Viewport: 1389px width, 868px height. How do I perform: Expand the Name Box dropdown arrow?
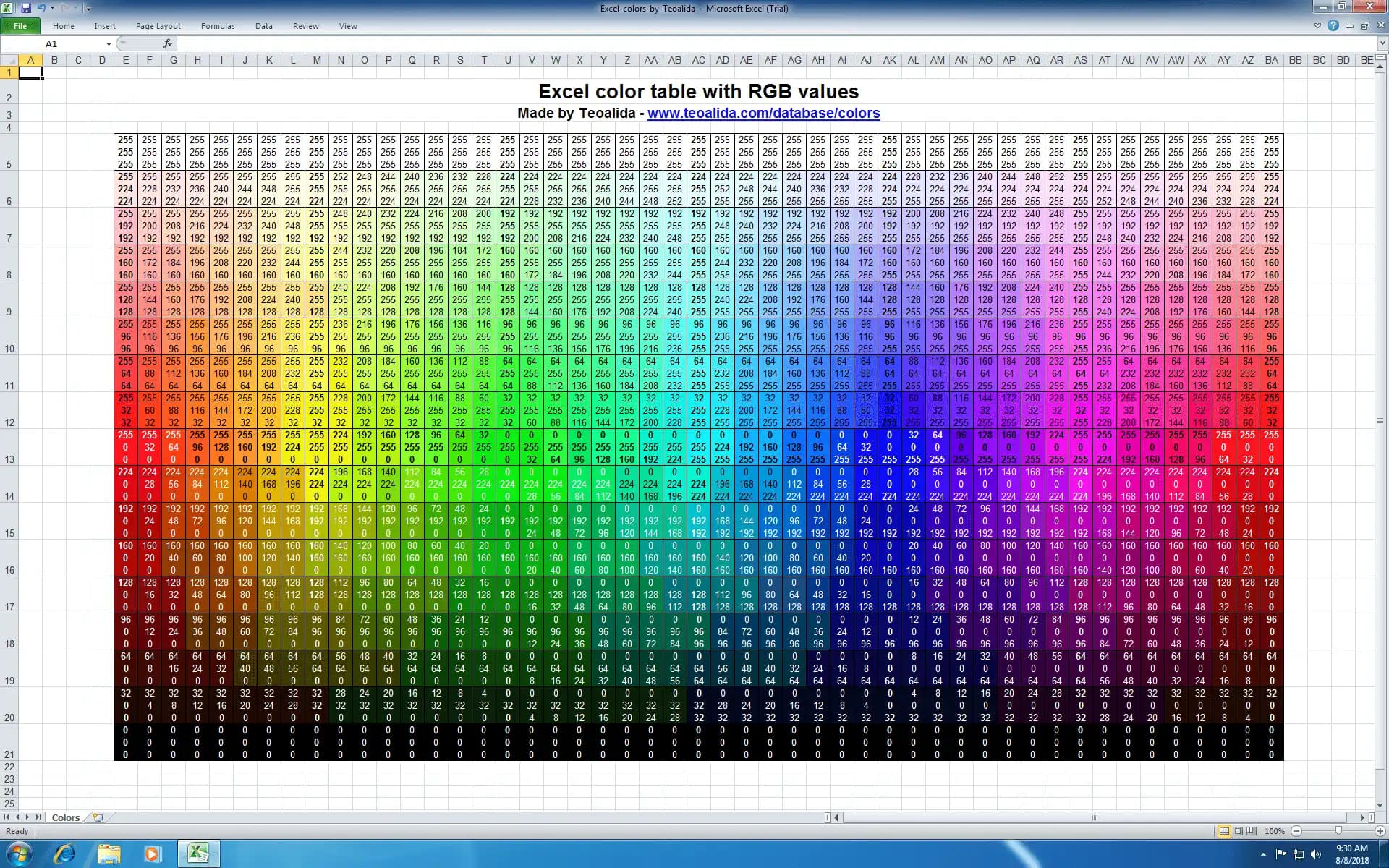(109, 43)
